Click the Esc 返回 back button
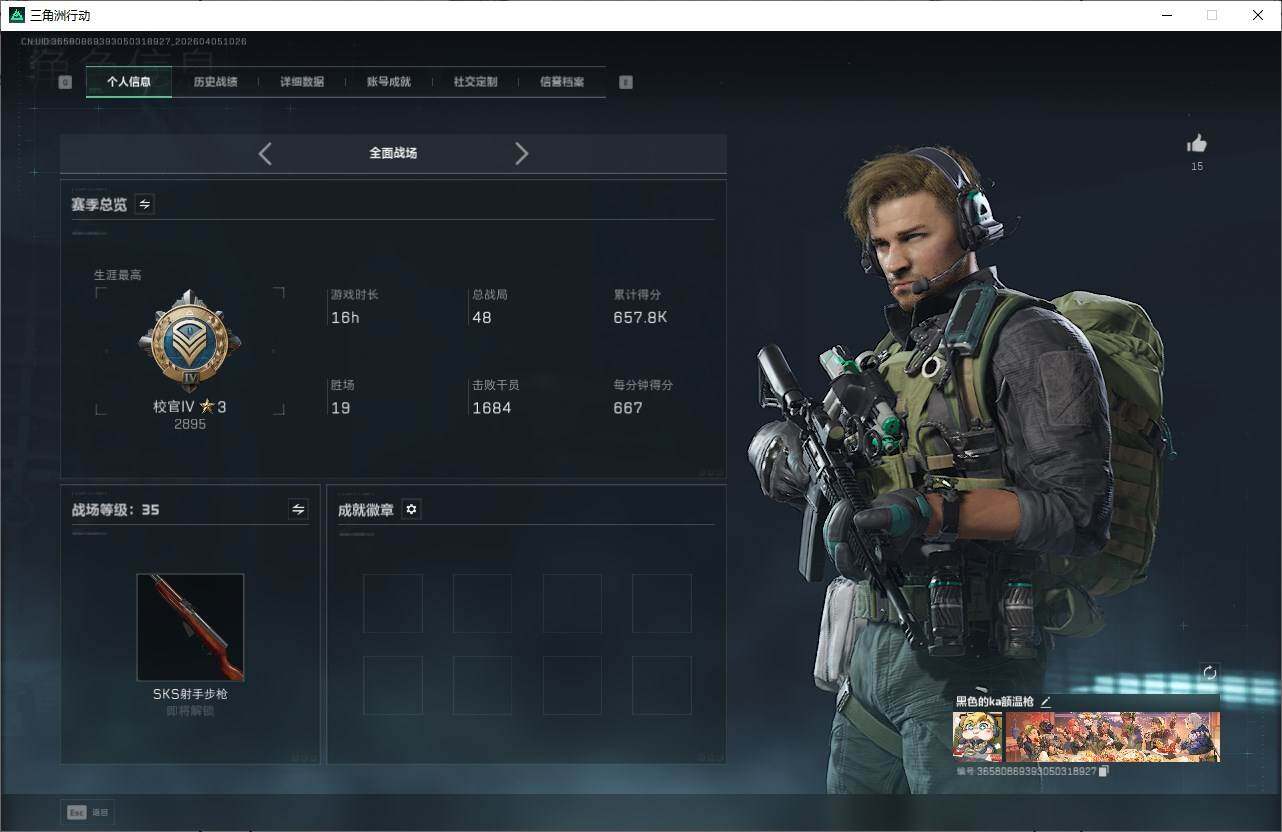The image size is (1282, 832). point(87,812)
